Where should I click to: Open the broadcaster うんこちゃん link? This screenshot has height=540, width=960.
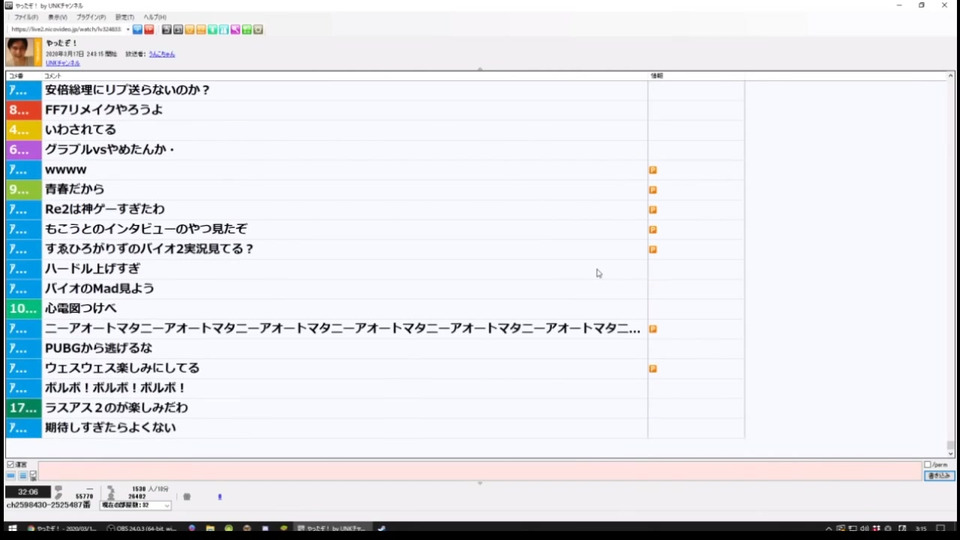point(162,54)
